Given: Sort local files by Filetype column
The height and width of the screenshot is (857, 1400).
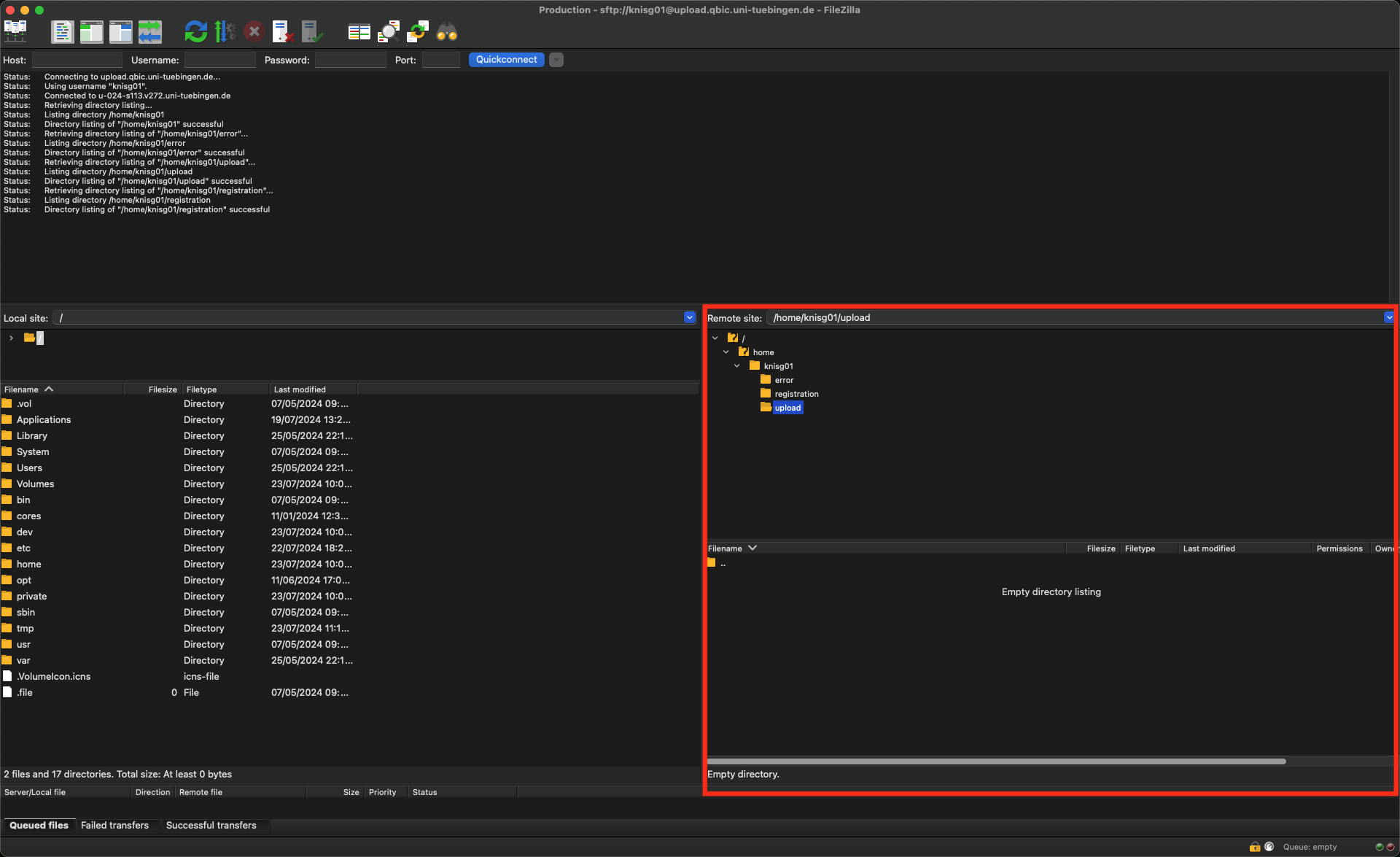Looking at the screenshot, I should 225,389.
